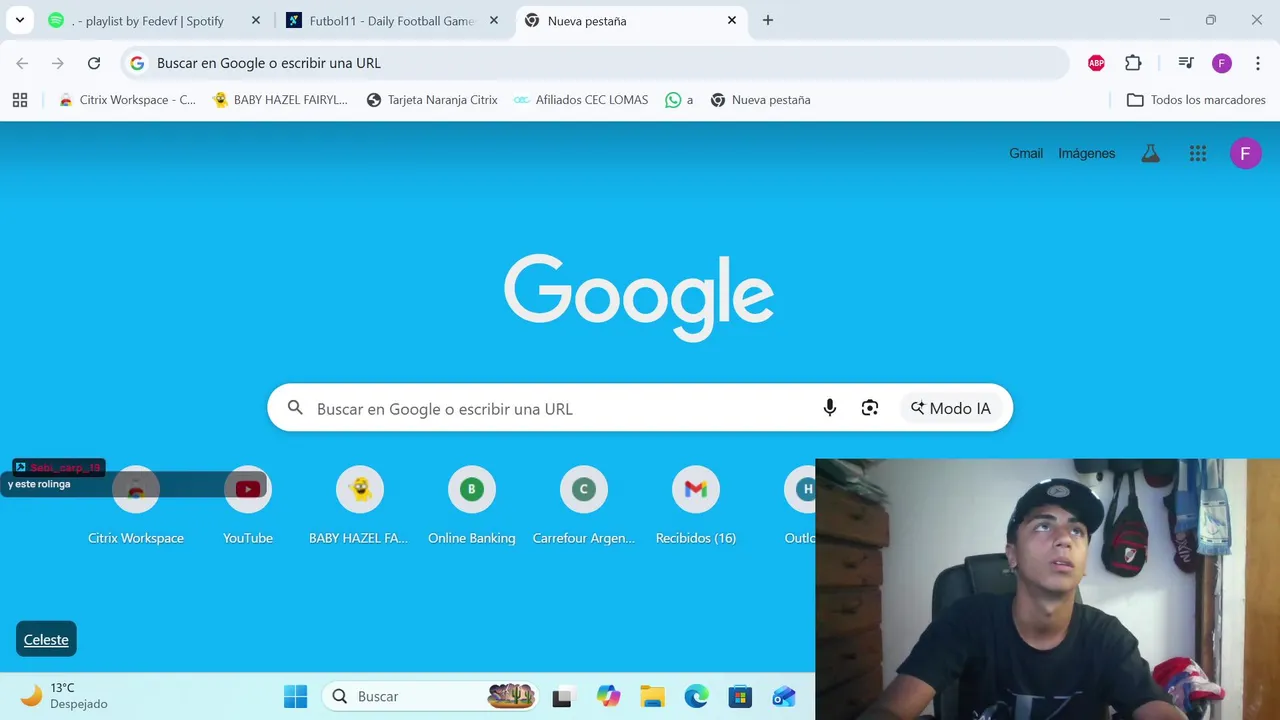Screen dimensions: 1280x720
Task: Open File Explorer from the taskbar
Action: (x=652, y=697)
